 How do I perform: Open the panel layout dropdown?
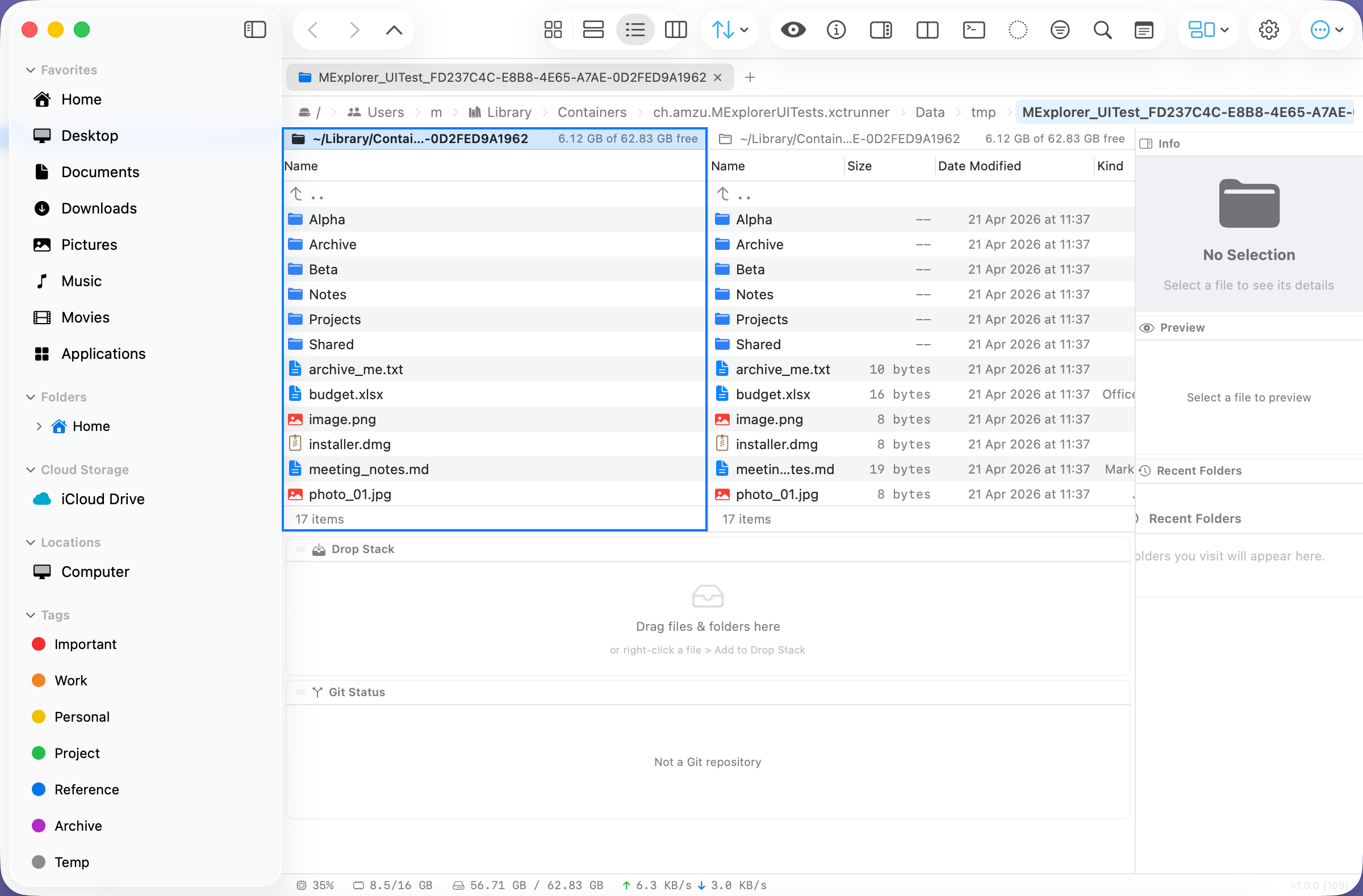[1209, 29]
